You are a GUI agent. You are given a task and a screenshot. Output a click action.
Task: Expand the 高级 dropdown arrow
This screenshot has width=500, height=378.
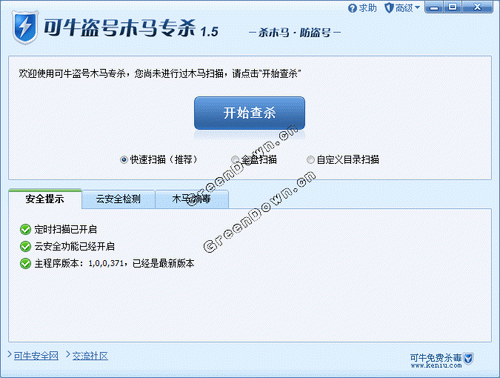417,7
